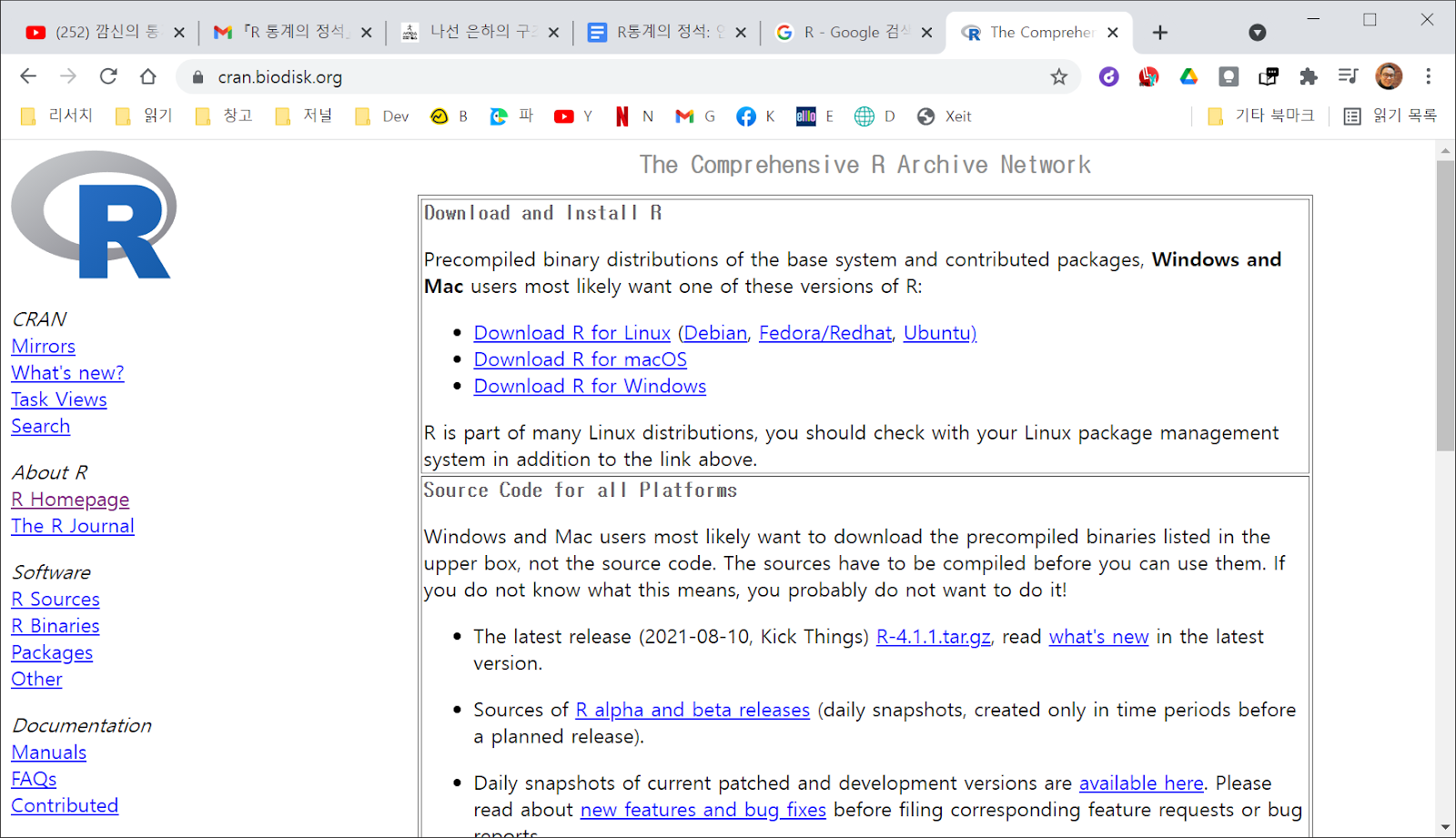1456x838 pixels.
Task: Open the media control playlist icon
Action: pyautogui.click(x=1349, y=76)
